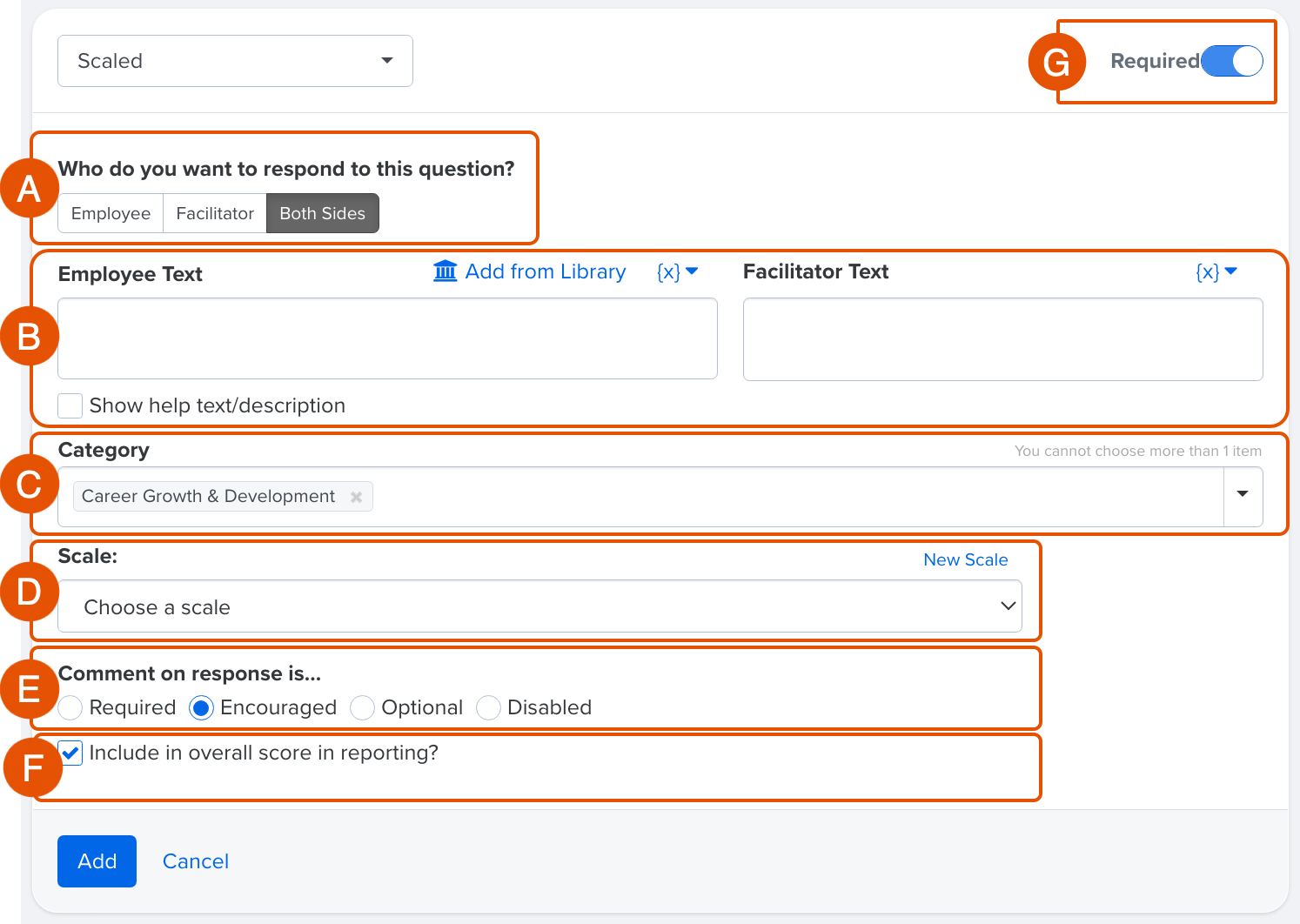Image resolution: width=1300 pixels, height=924 pixels.
Task: Select the Encouraged comment radio option
Action: (201, 708)
